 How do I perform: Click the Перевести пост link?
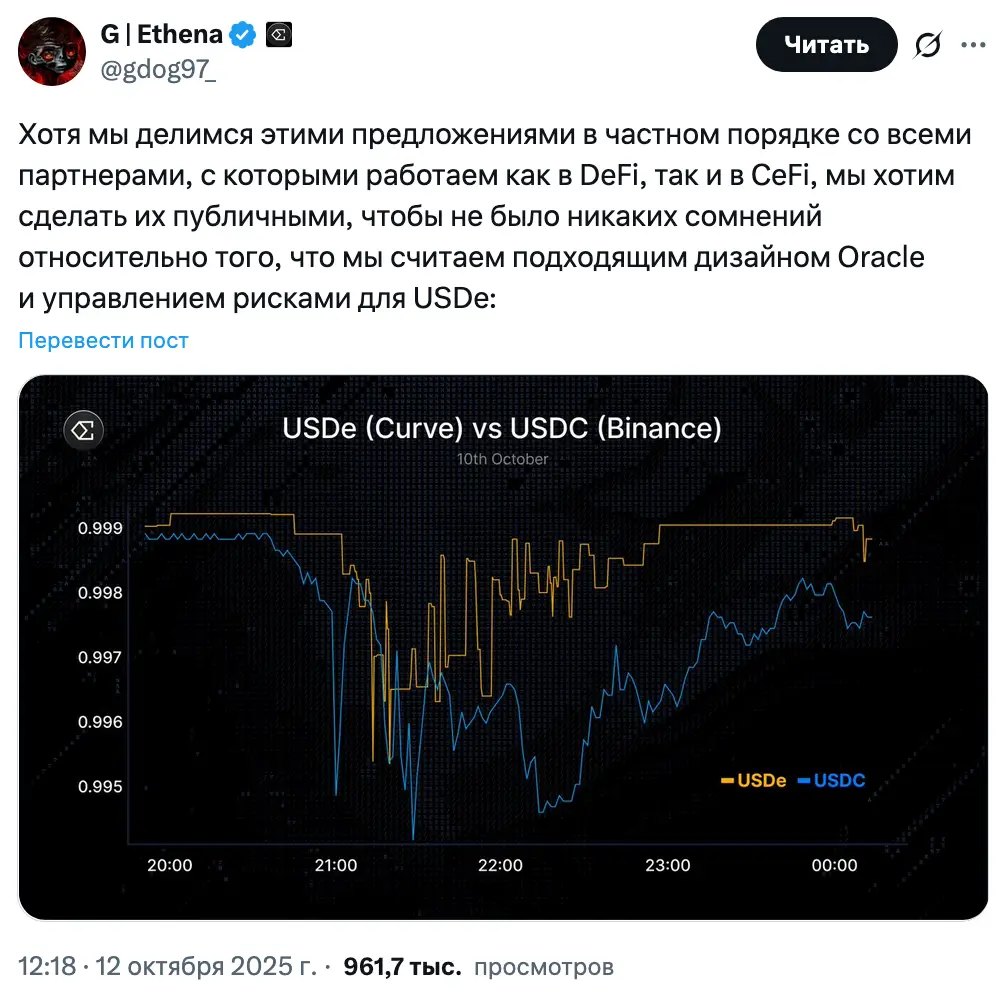point(103,340)
